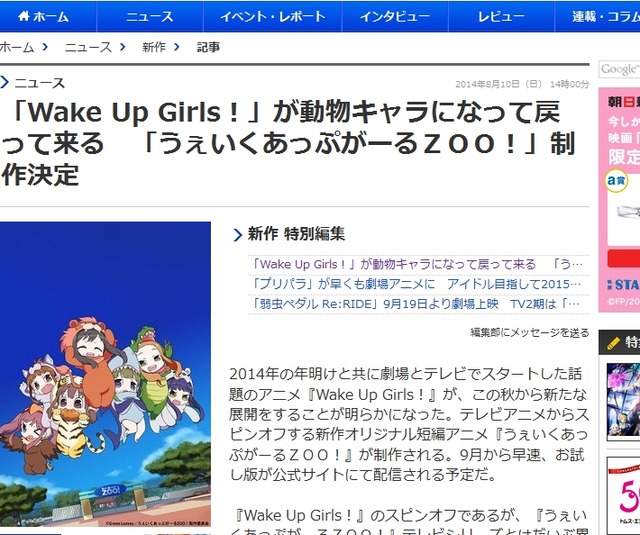Open the related Wake Up Girls 動物キャラ link
This screenshot has height=535, width=640.
click(418, 264)
